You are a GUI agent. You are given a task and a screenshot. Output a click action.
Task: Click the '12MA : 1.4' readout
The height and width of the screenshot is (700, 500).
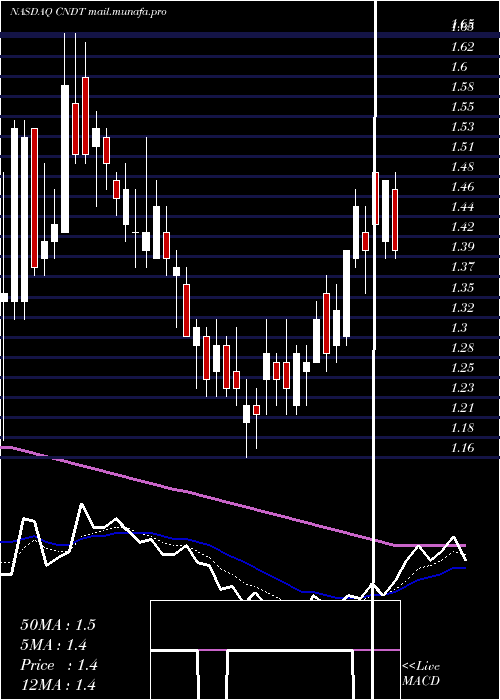point(58,685)
